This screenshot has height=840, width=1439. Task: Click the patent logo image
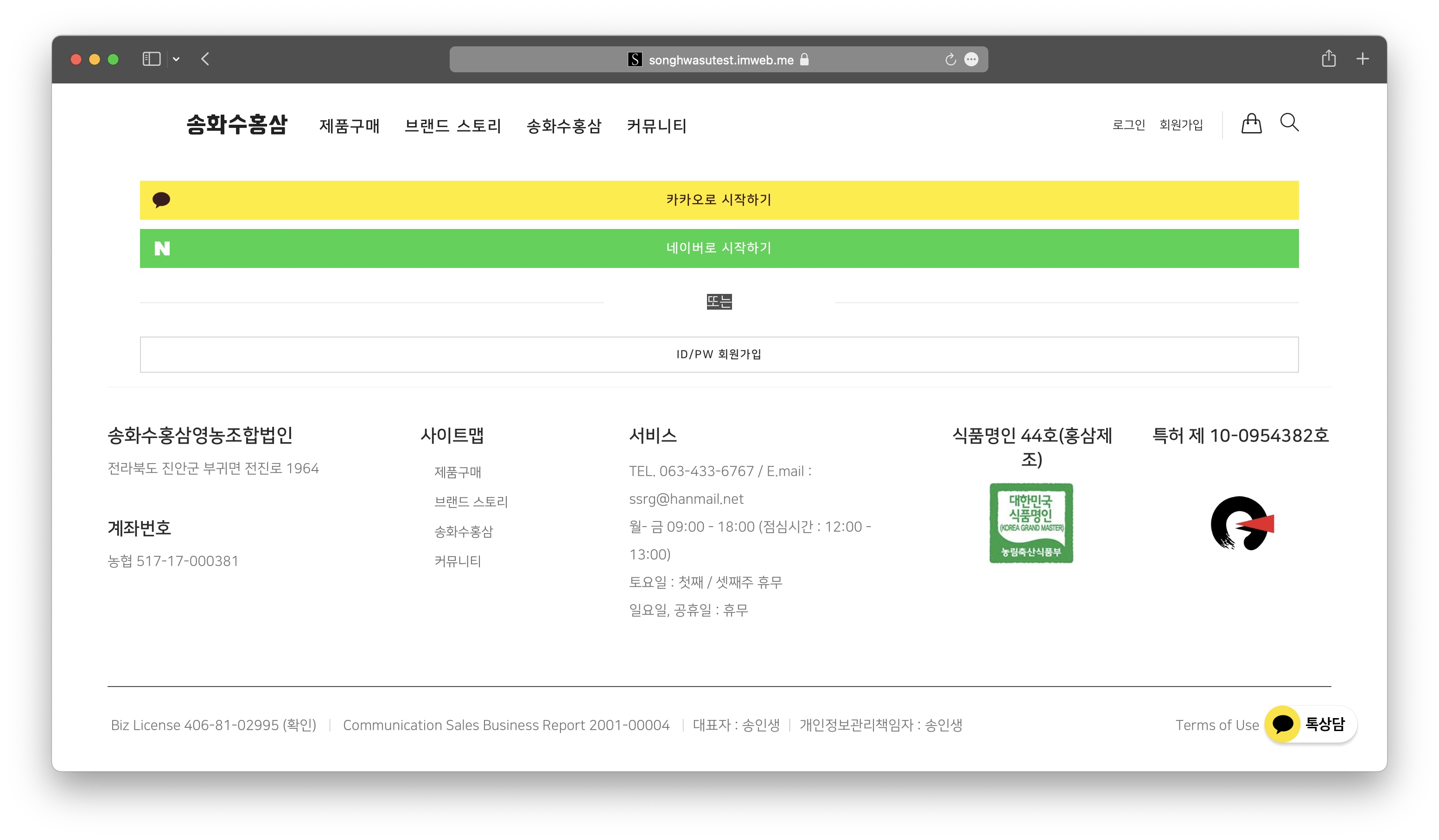click(1242, 523)
